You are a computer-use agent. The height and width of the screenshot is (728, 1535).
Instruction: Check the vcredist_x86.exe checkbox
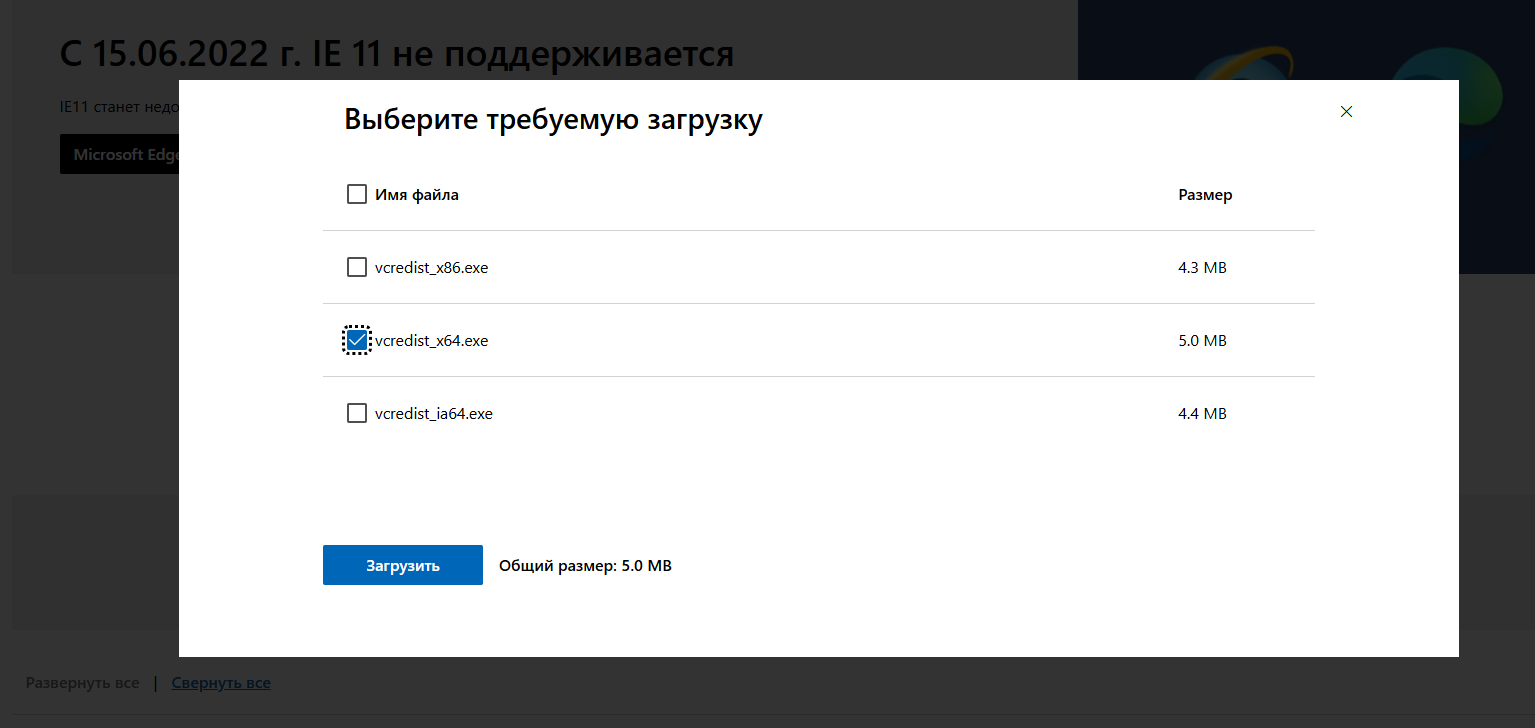[x=356, y=267]
